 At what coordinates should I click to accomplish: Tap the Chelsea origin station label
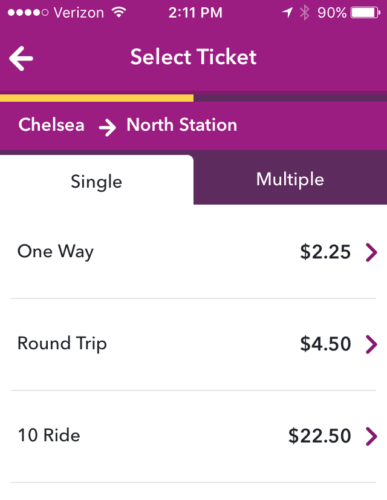tap(51, 125)
